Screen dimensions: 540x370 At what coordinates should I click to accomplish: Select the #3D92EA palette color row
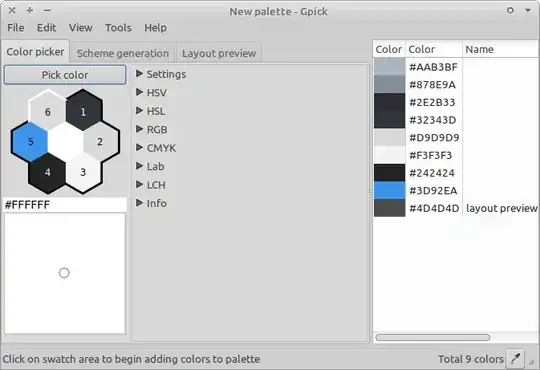click(456, 191)
